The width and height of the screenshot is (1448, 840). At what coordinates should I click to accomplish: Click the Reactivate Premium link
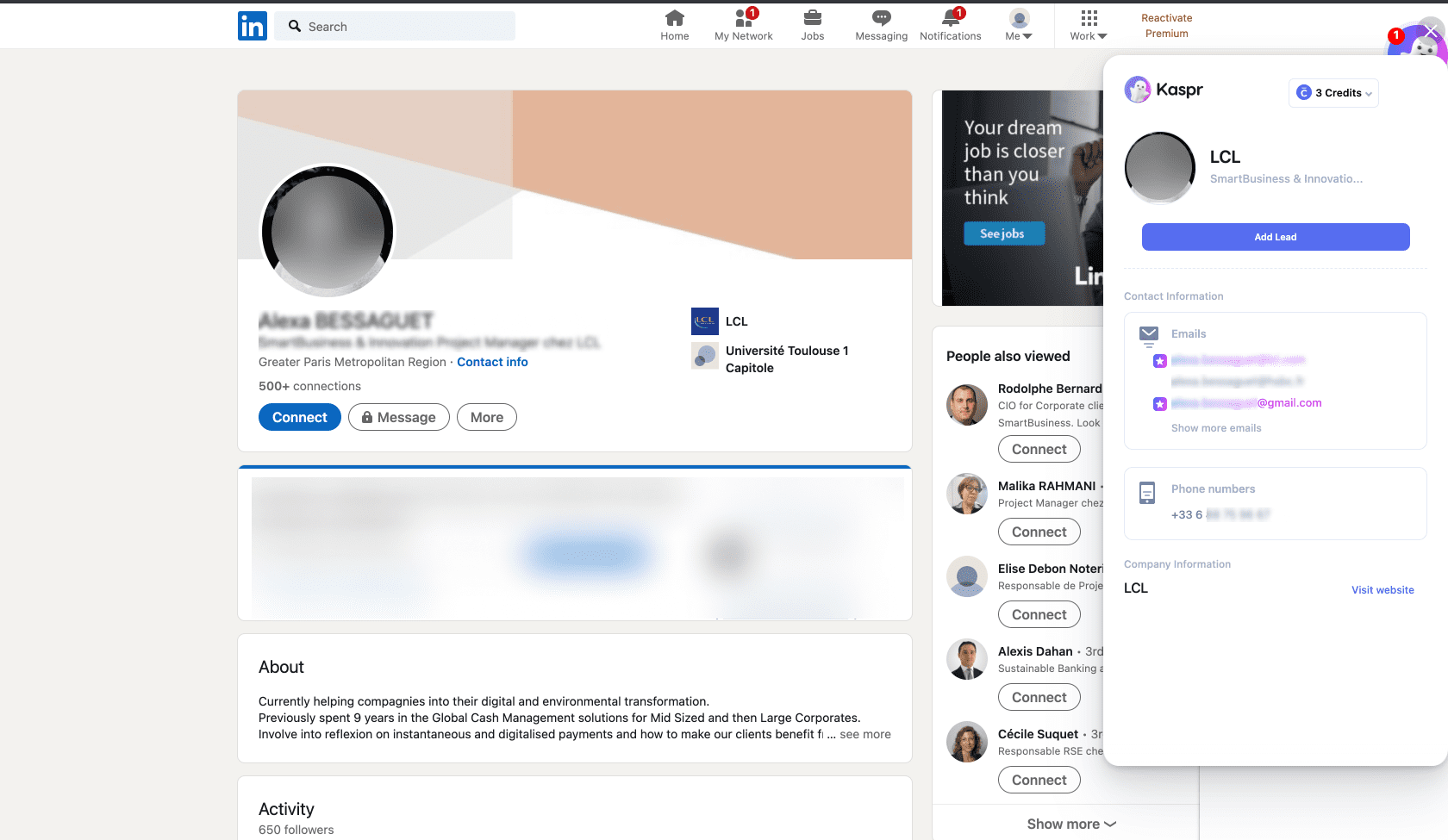(1166, 26)
